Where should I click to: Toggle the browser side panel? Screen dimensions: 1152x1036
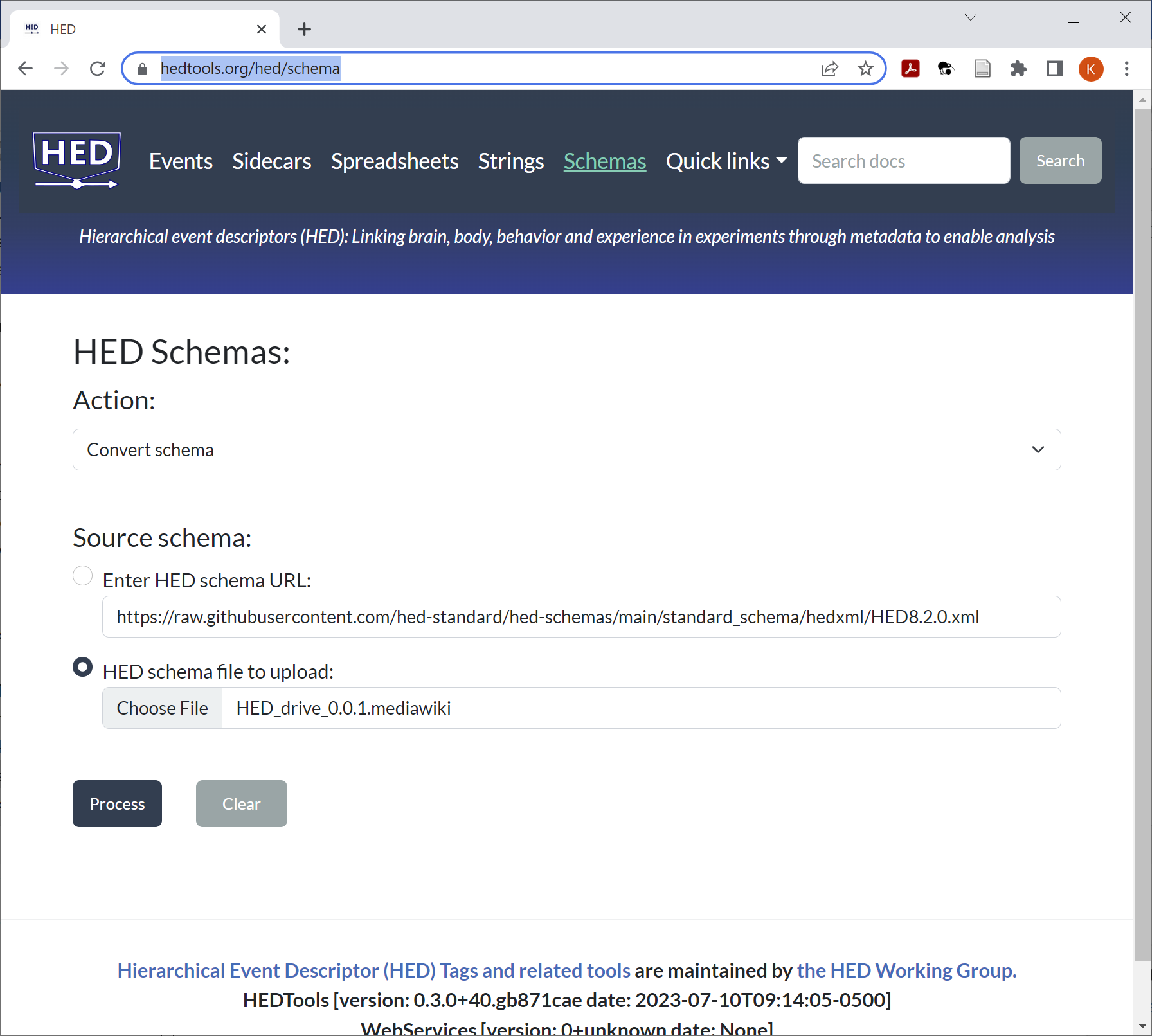pyautogui.click(x=1054, y=69)
